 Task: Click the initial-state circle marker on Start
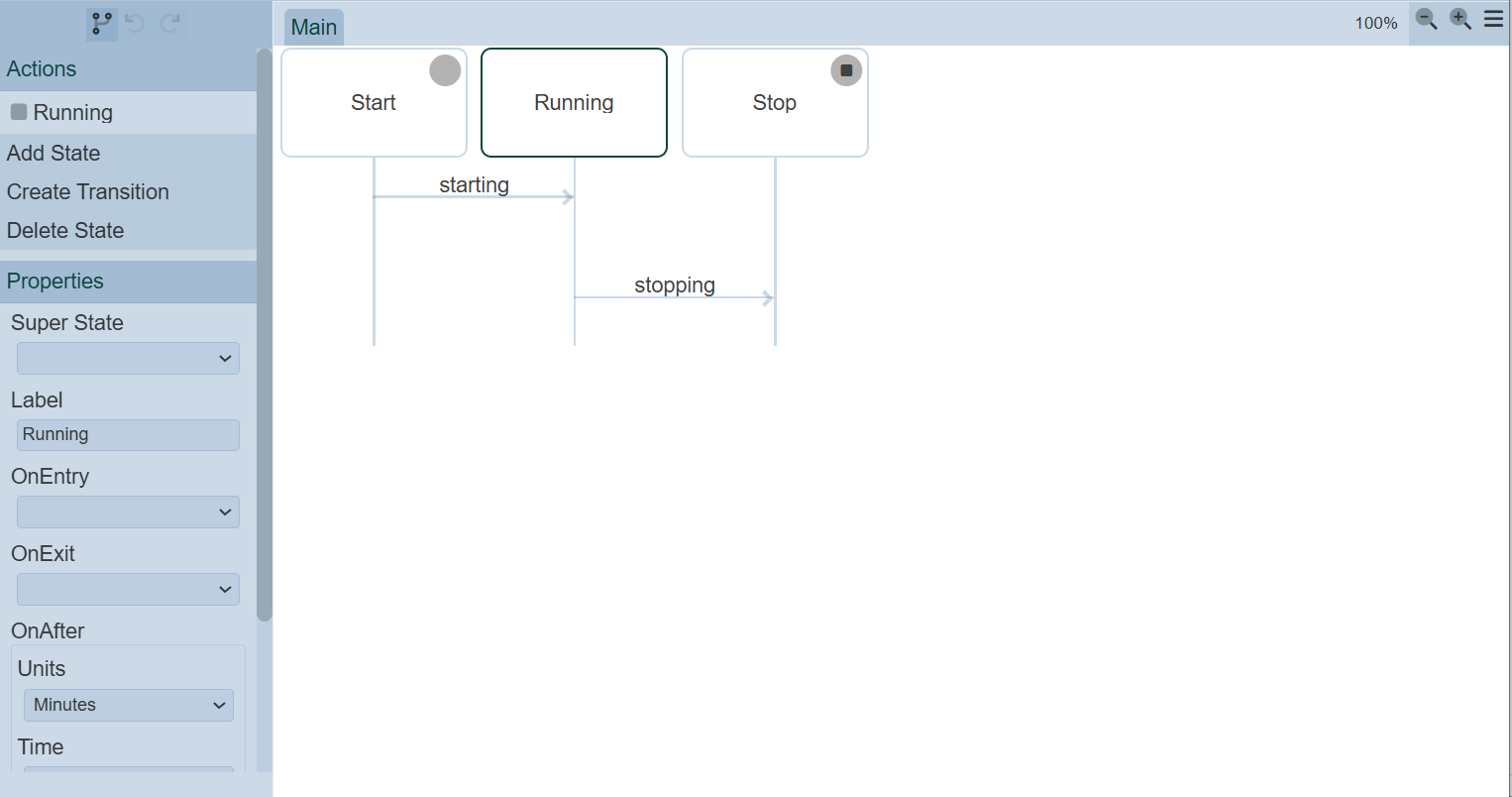point(445,70)
